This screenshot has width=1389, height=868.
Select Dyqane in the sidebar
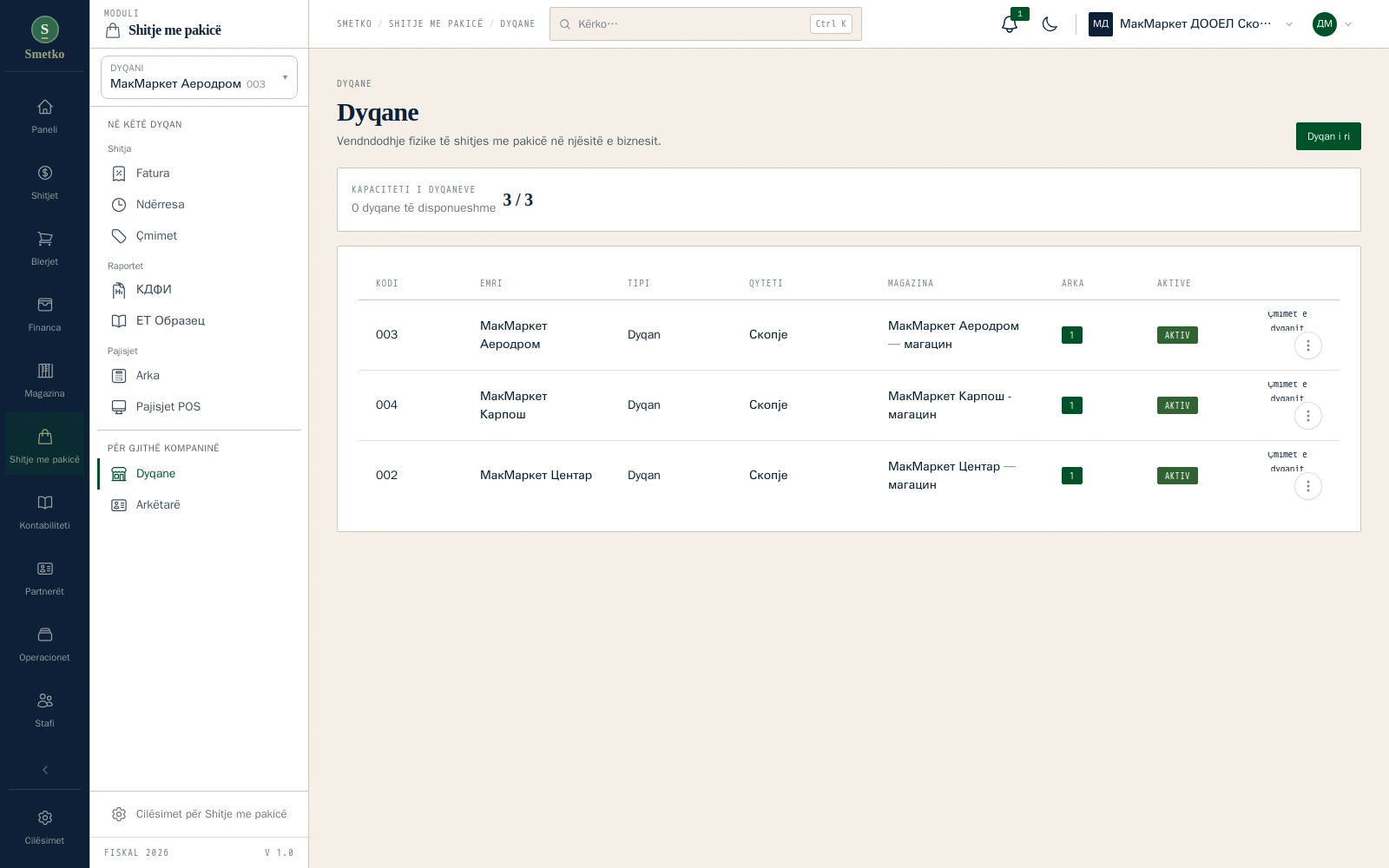199,474
